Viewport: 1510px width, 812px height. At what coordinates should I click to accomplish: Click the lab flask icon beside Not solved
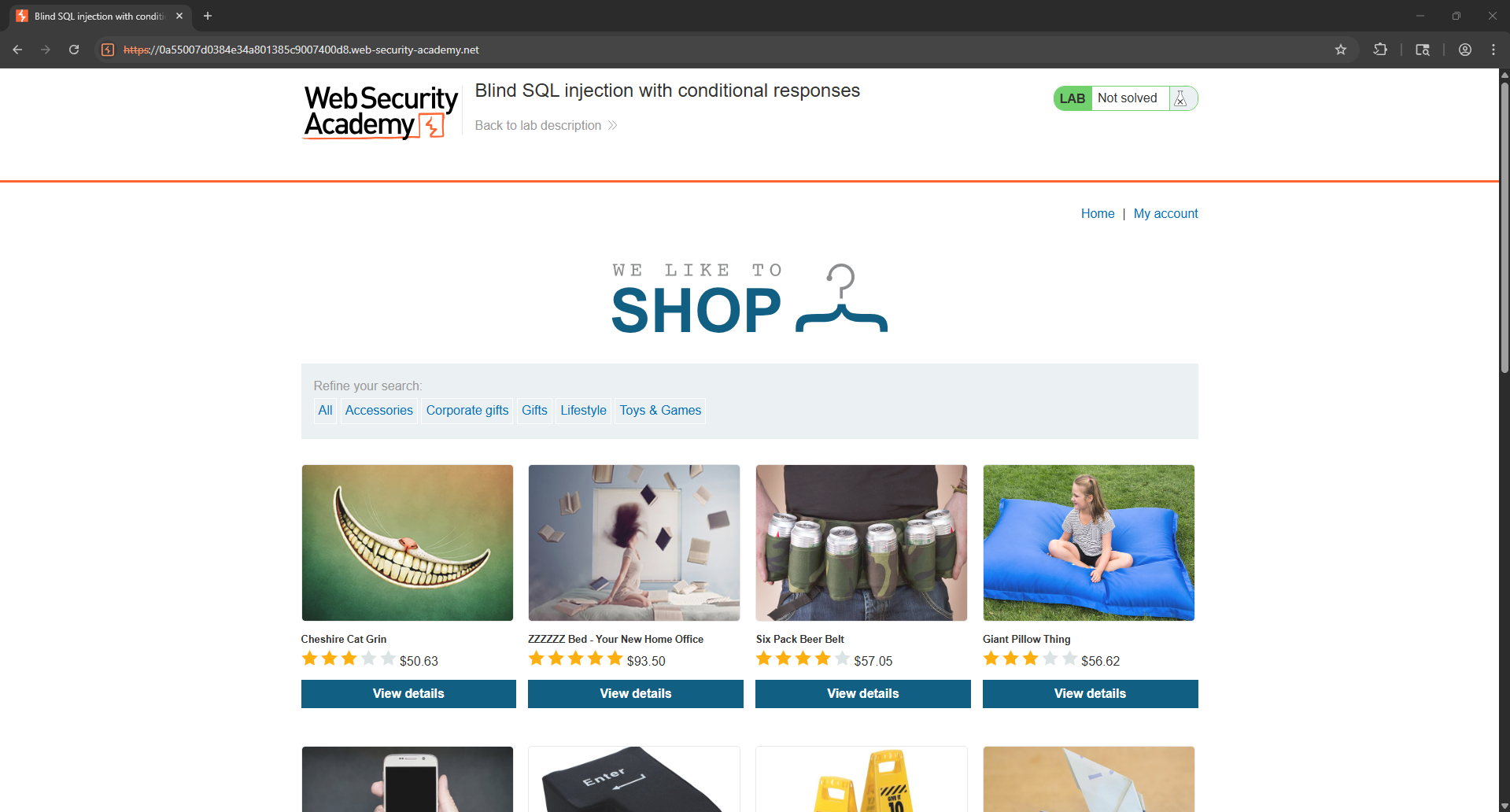pos(1180,98)
